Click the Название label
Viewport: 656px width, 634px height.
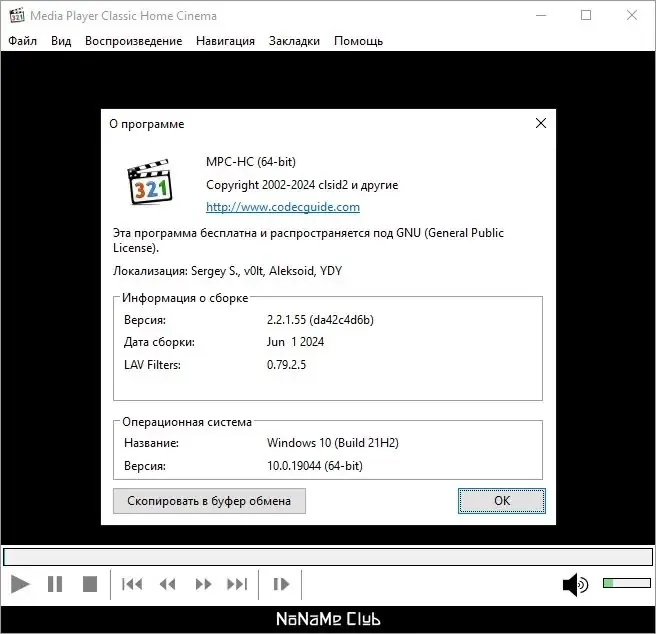[151, 443]
